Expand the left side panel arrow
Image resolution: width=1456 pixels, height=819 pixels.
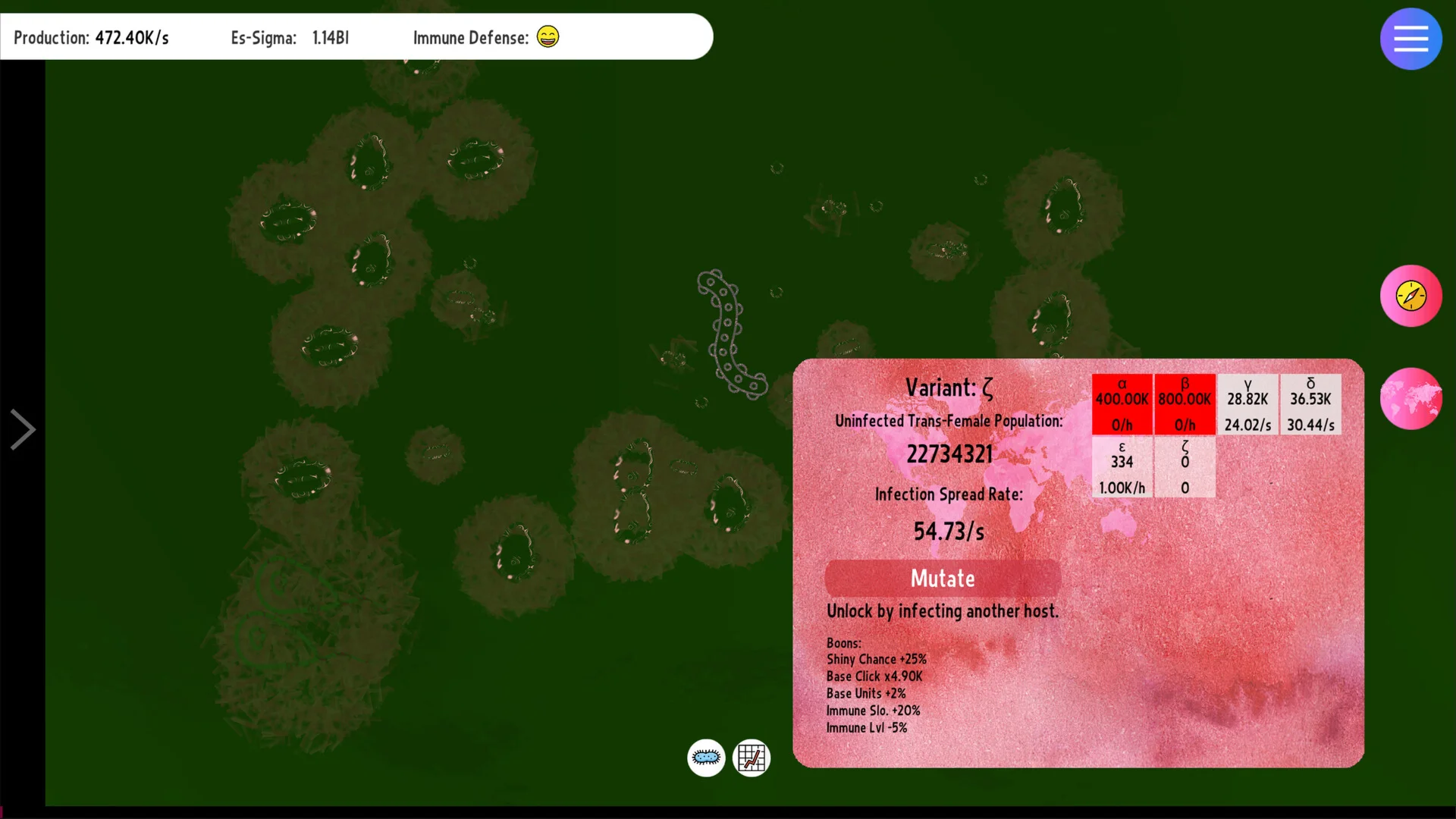[22, 430]
